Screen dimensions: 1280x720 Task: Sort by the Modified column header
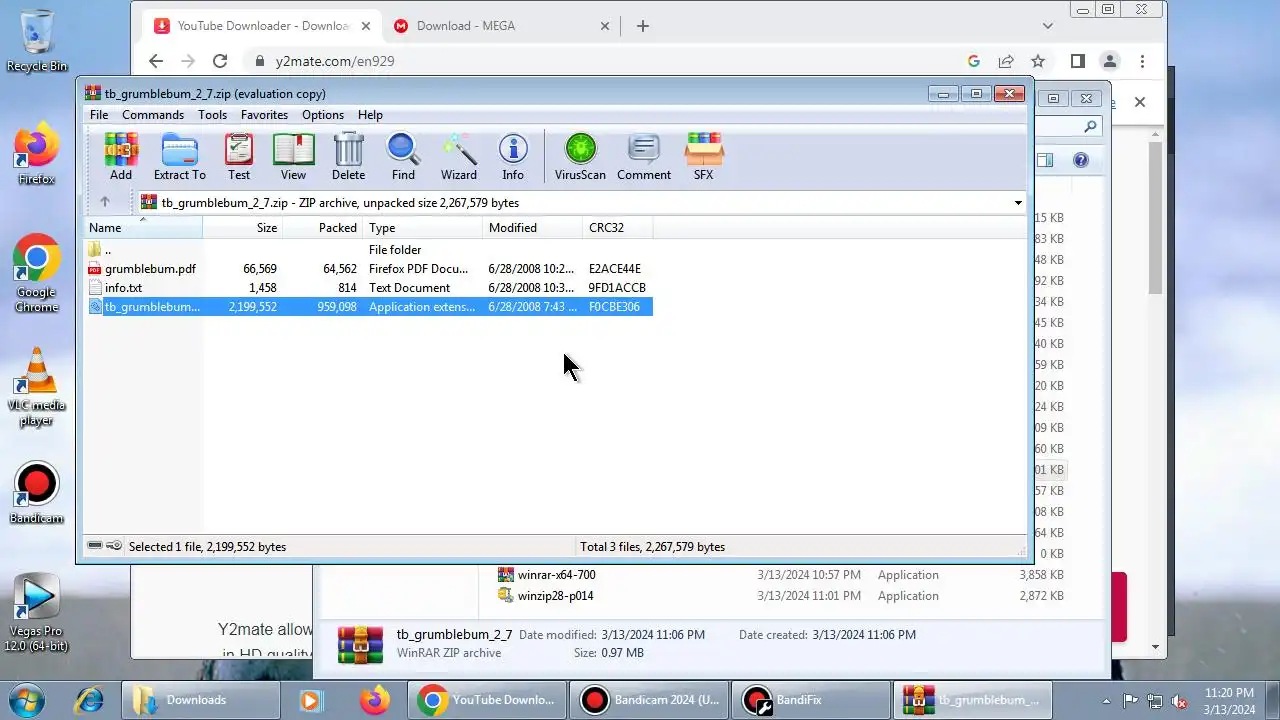[x=533, y=228]
